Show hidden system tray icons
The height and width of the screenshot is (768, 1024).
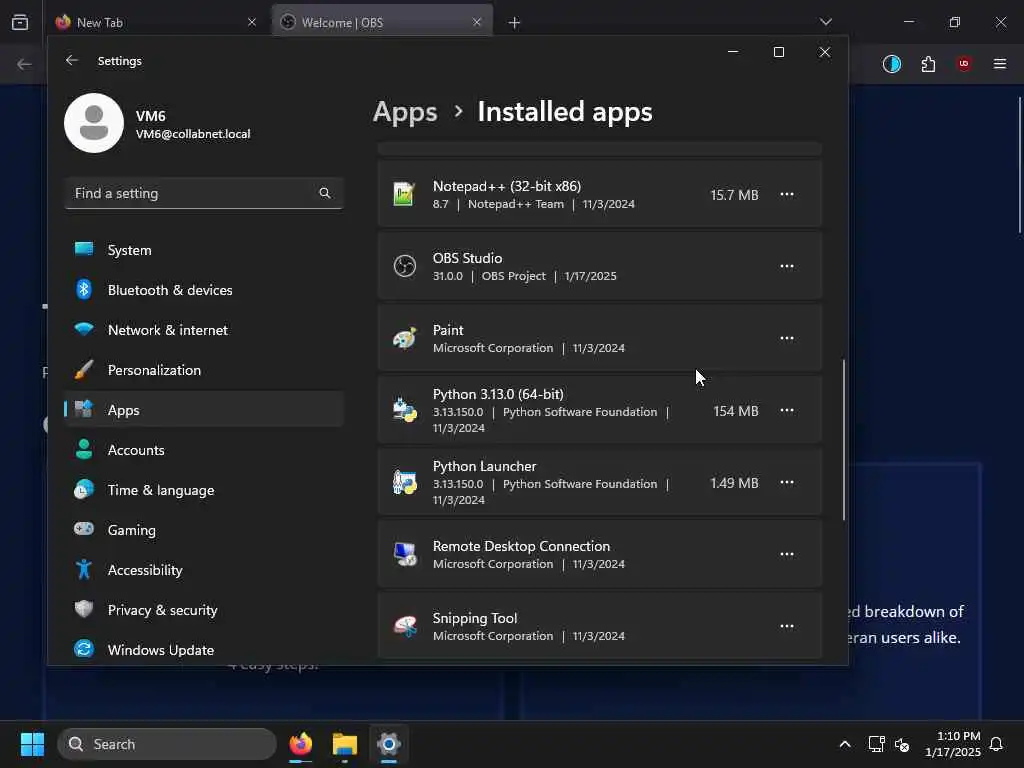tap(844, 744)
